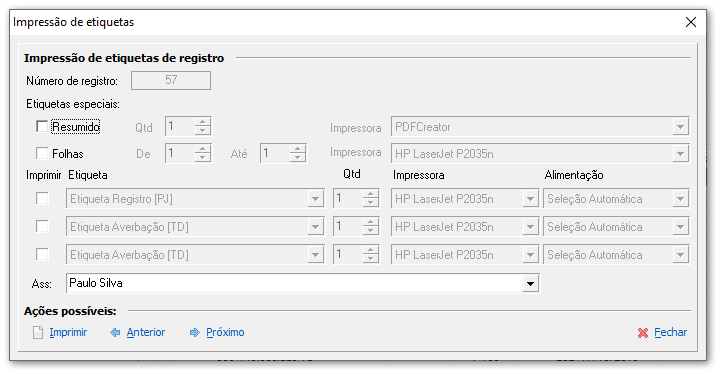Tick the Resumido checkbox

tap(42, 126)
